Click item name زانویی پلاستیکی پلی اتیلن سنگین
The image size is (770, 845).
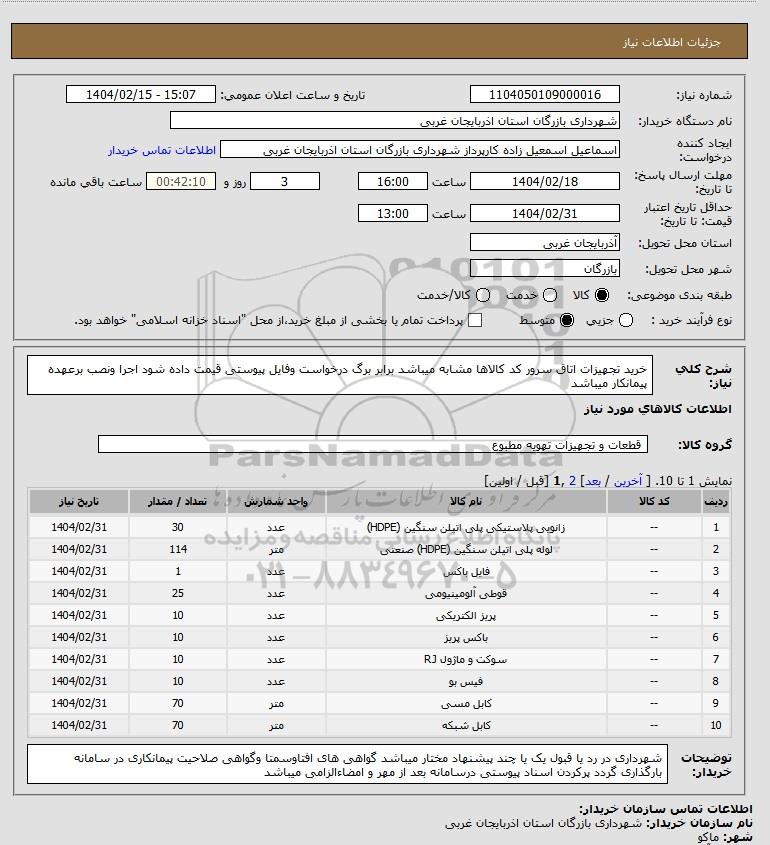(466, 527)
